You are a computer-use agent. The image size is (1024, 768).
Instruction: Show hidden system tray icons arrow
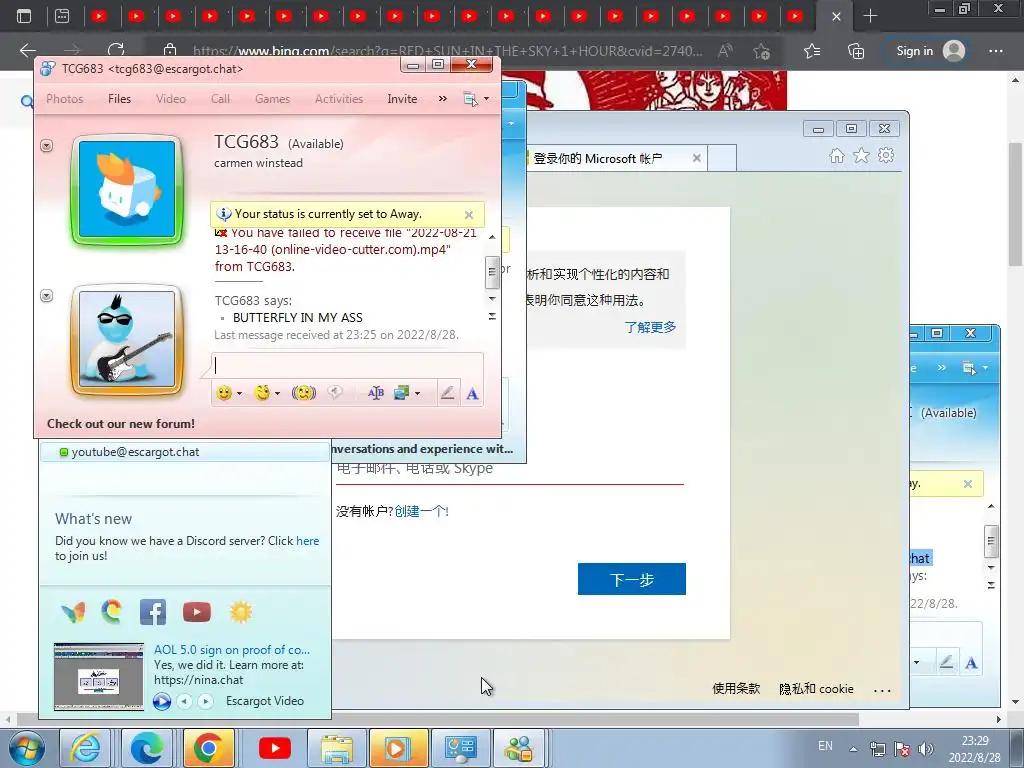pos(853,749)
